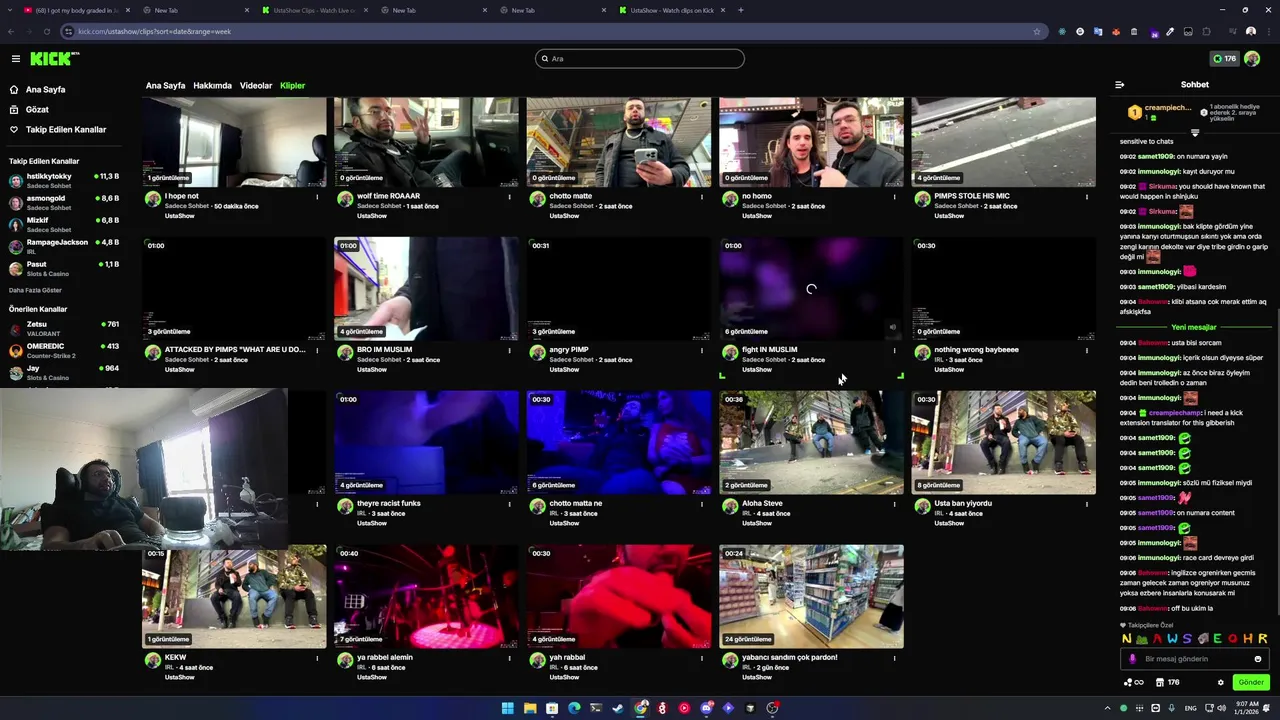Click the Kick logo
This screenshot has width=1280, height=720.
point(54,59)
